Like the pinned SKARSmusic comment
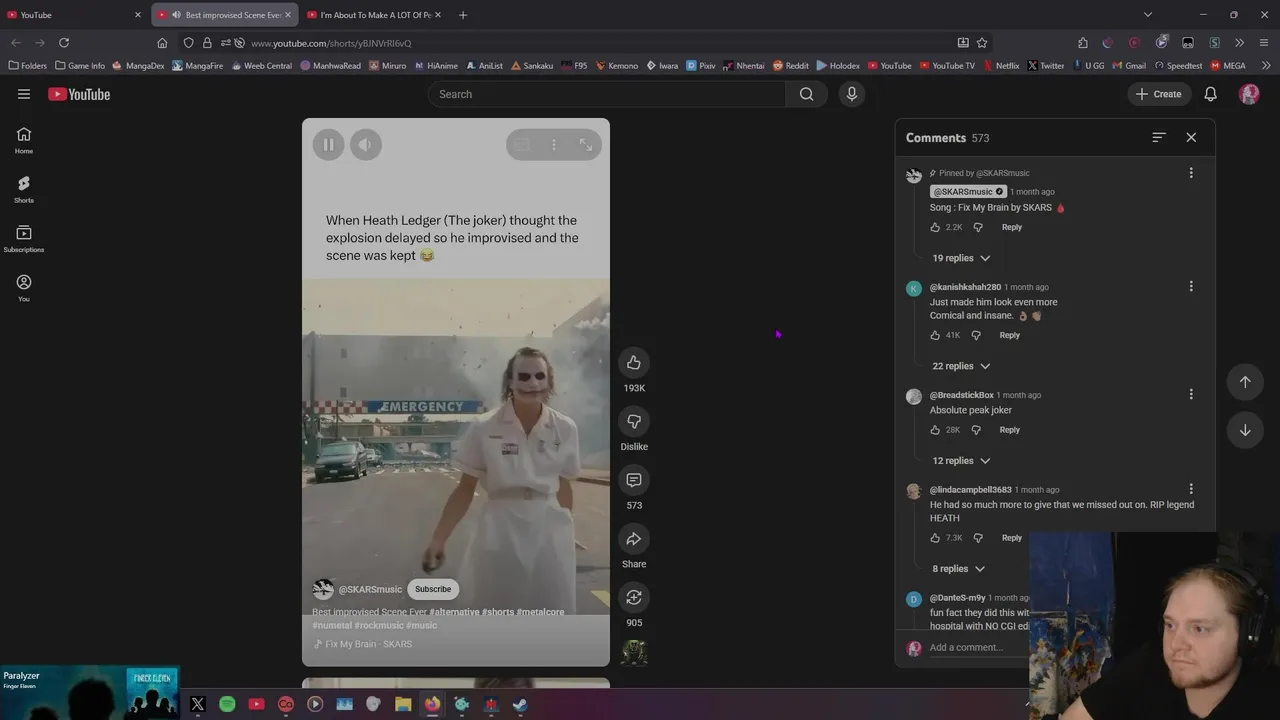The height and width of the screenshot is (720, 1280). [x=935, y=227]
